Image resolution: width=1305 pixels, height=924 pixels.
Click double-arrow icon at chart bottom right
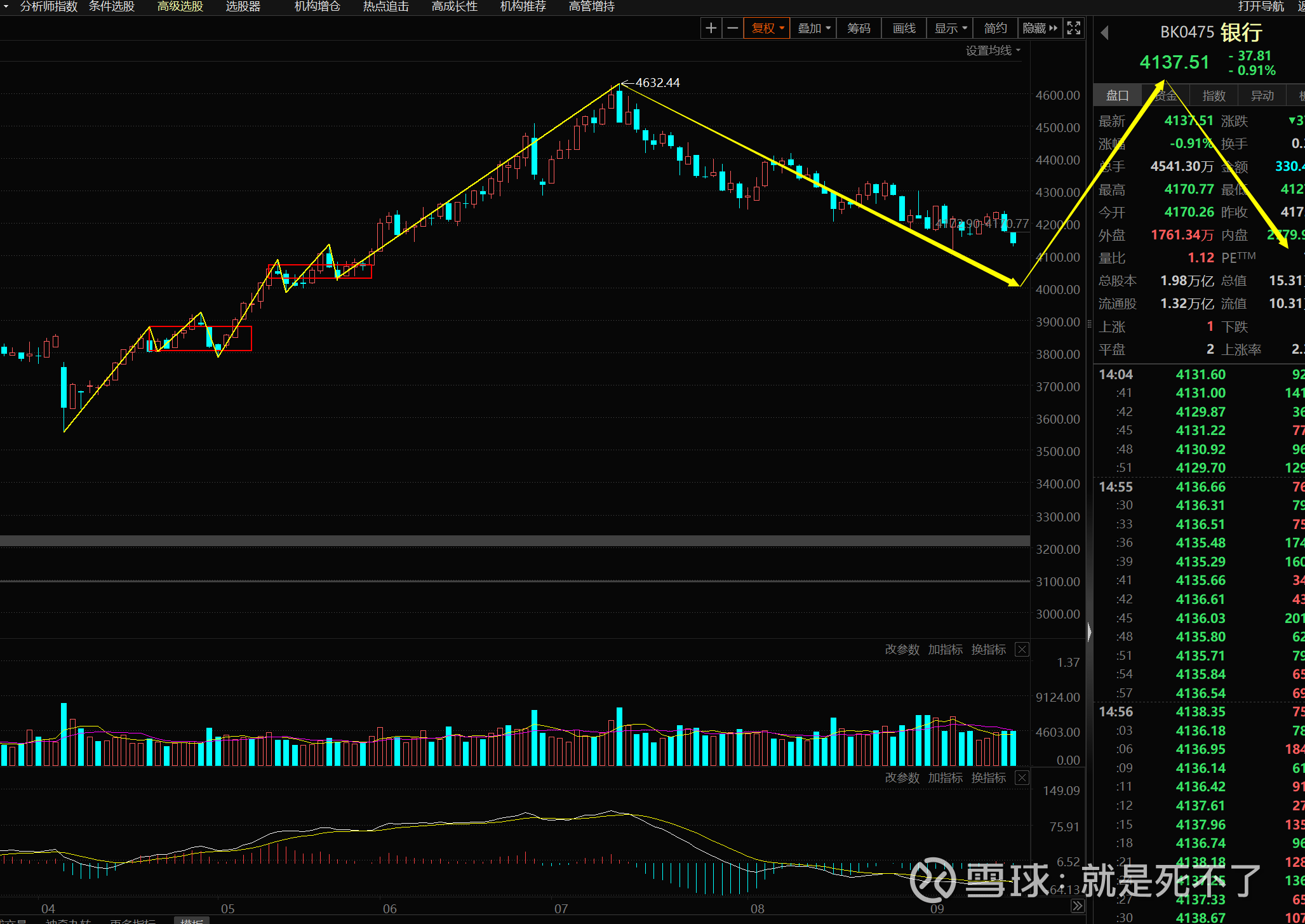click(1078, 906)
